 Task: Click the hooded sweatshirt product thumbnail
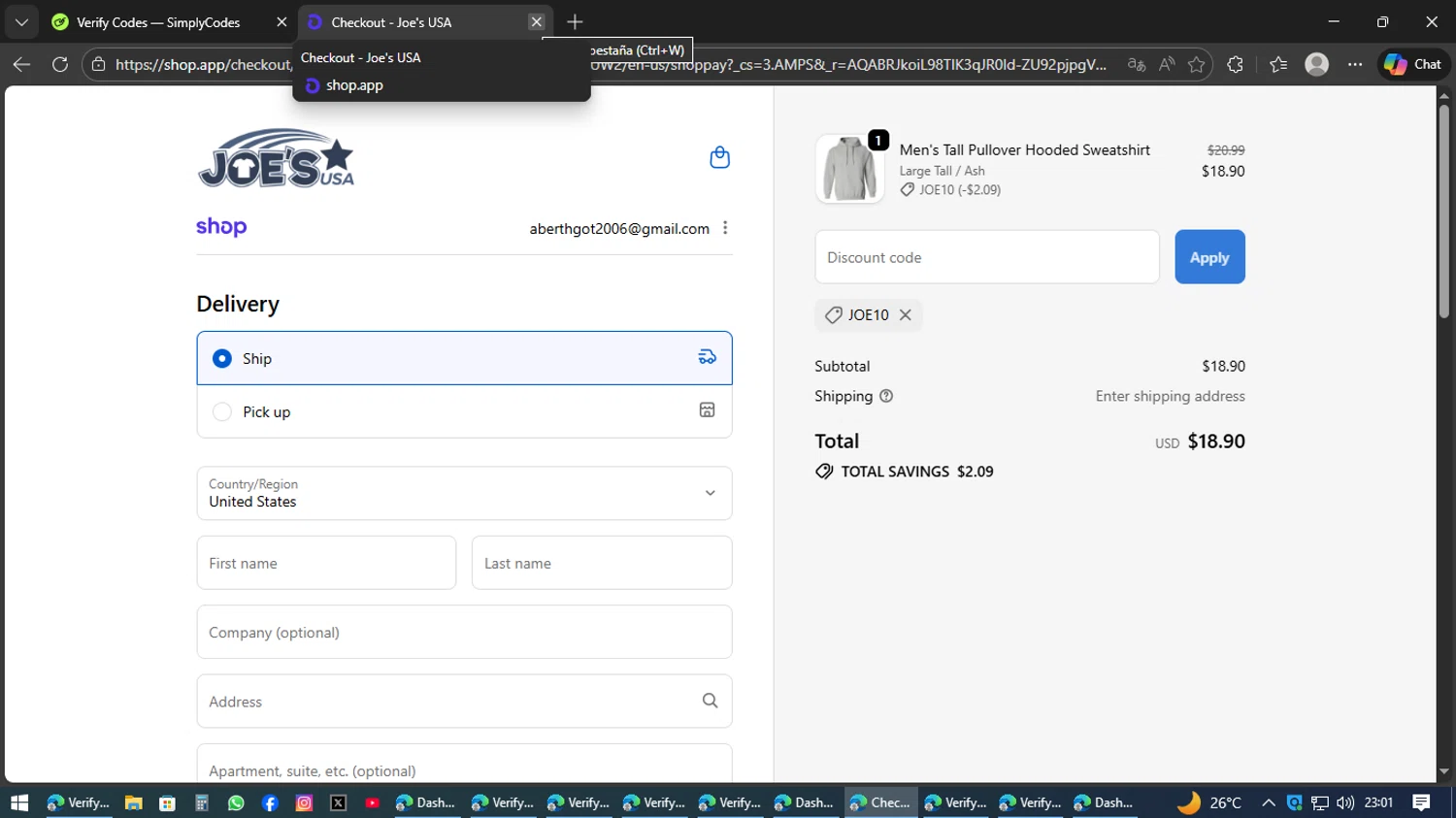coord(849,168)
